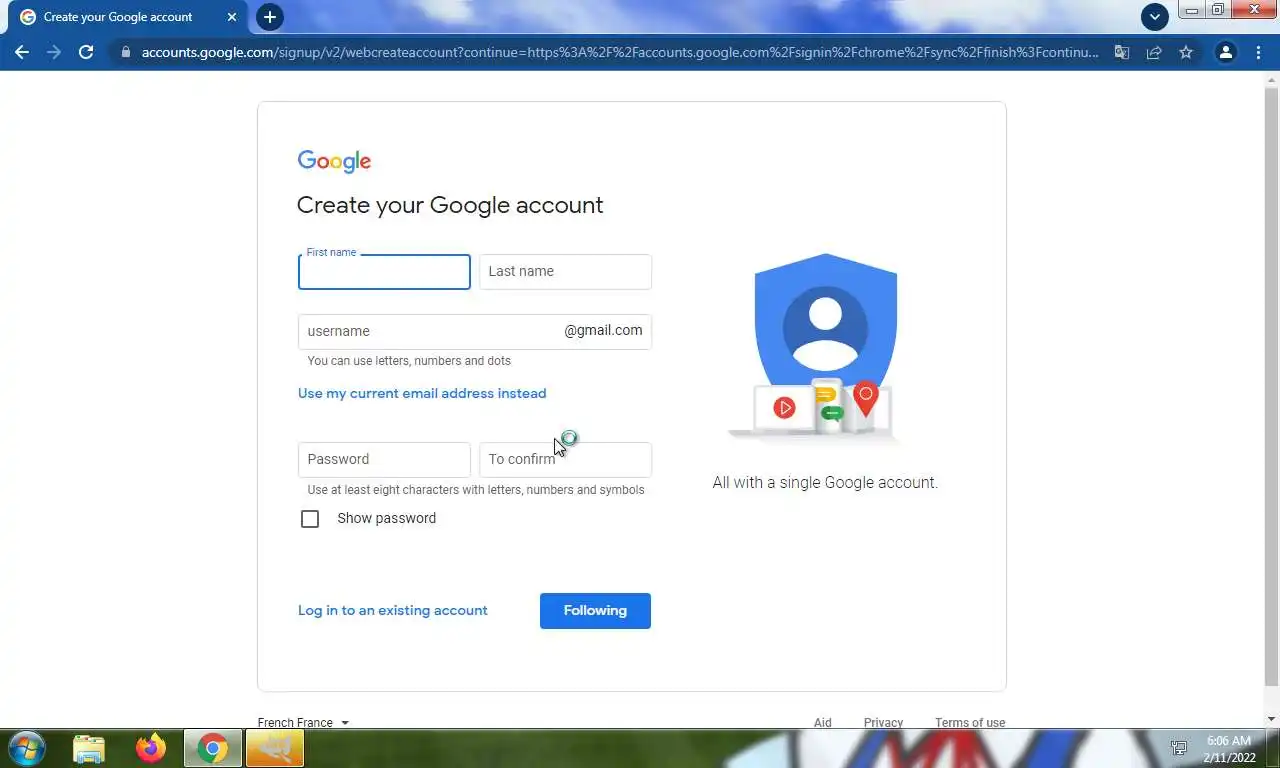Click the username field
Image resolution: width=1280 pixels, height=768 pixels.
(475, 332)
